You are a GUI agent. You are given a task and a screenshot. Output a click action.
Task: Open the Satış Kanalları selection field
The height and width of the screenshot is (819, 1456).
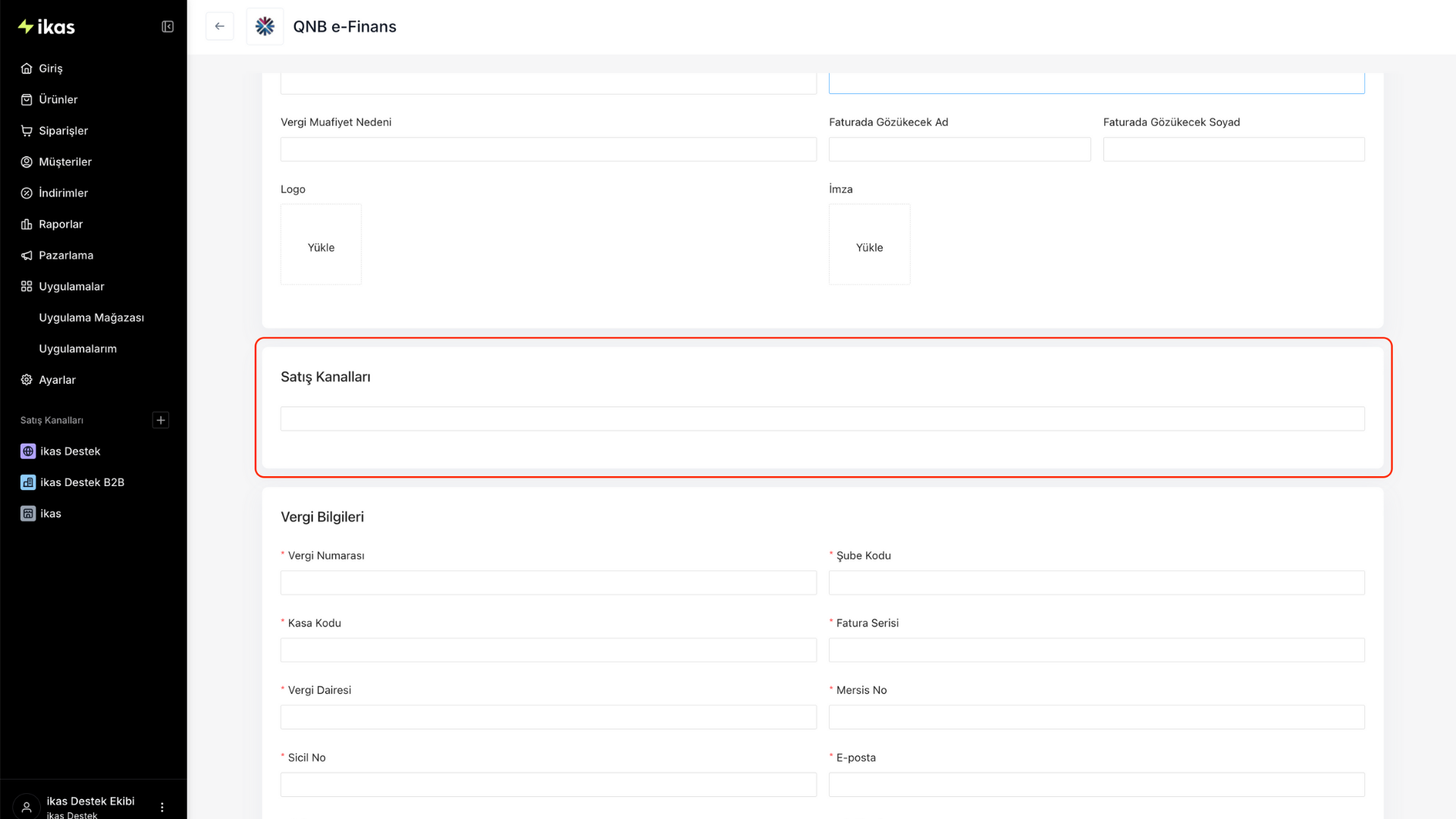point(822,419)
